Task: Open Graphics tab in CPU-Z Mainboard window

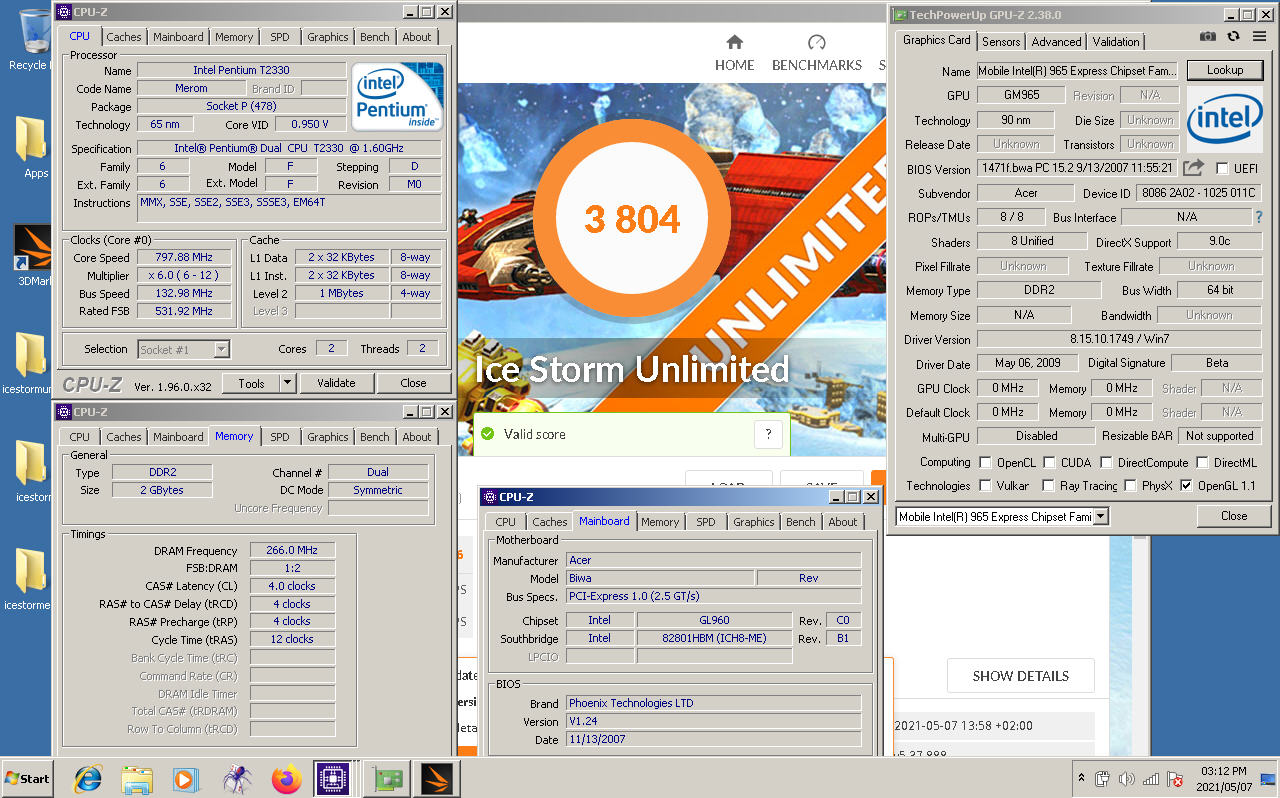Action: coord(753,522)
